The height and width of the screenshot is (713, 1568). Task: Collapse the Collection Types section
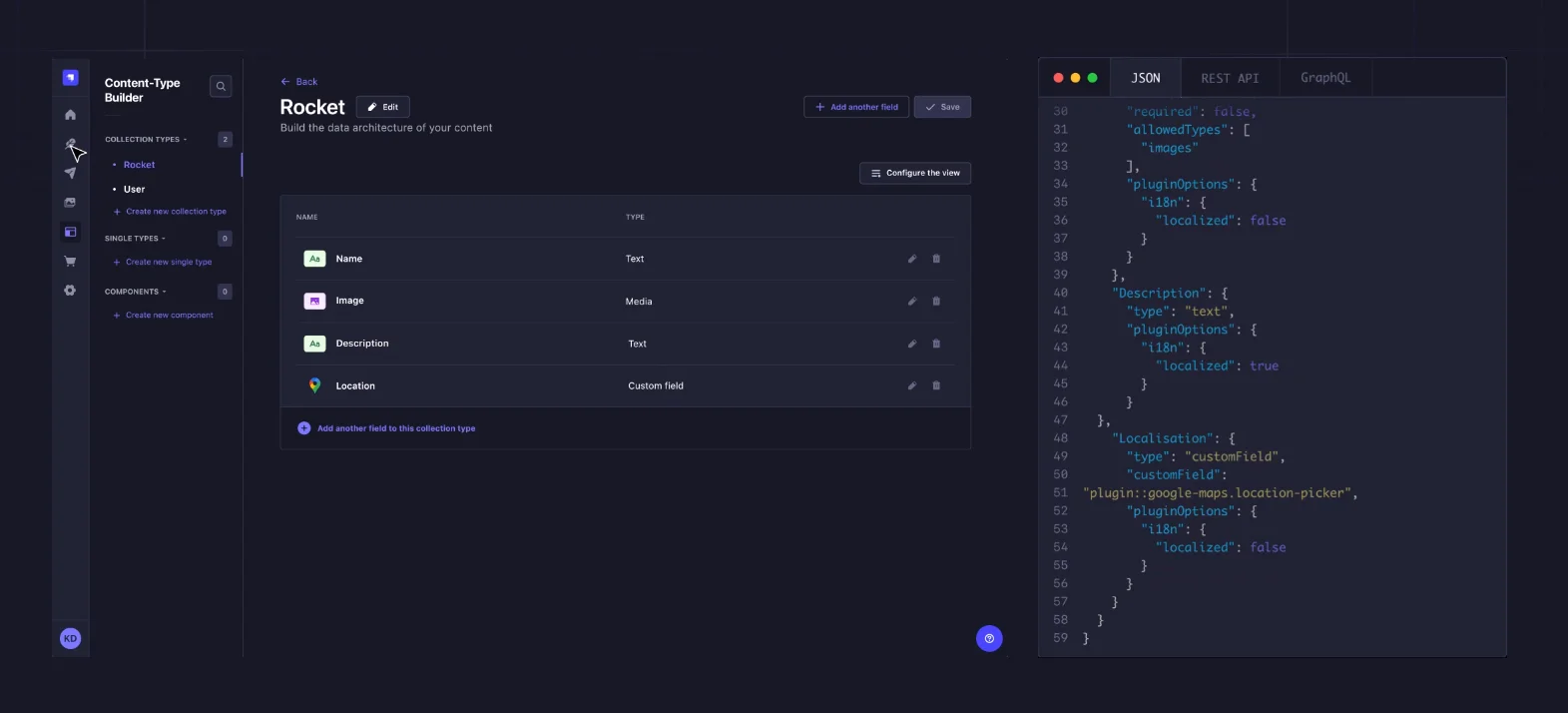pos(146,140)
